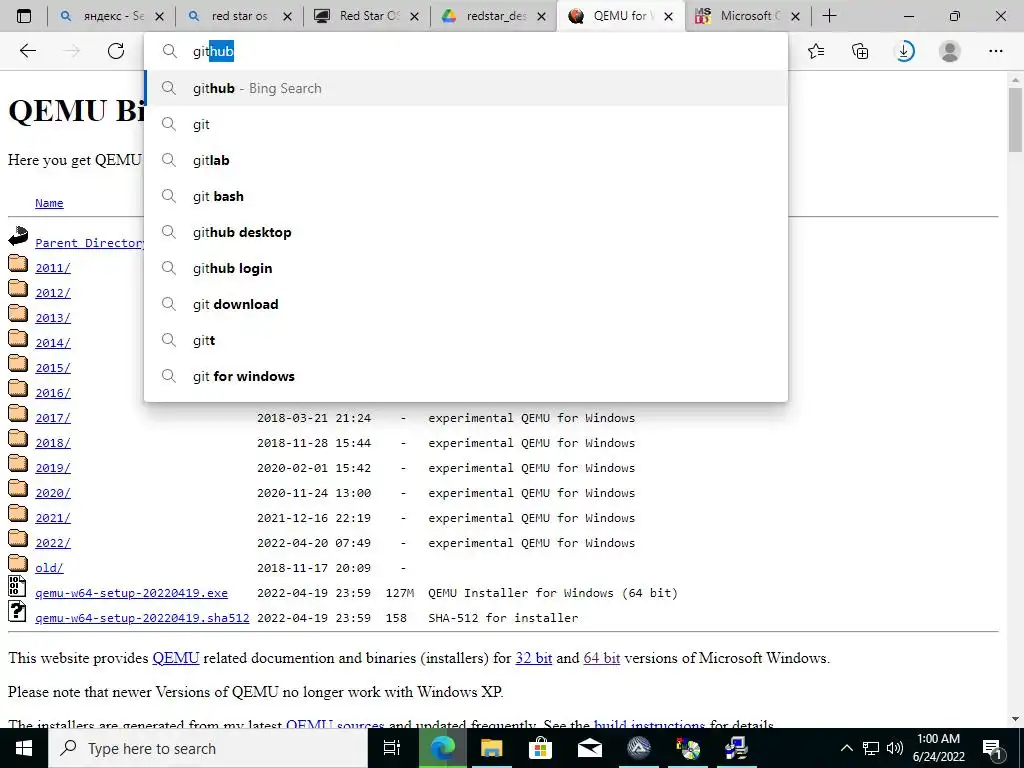The height and width of the screenshot is (768, 1024).
Task: Close the 'QEMU for' active tab
Action: (668, 16)
